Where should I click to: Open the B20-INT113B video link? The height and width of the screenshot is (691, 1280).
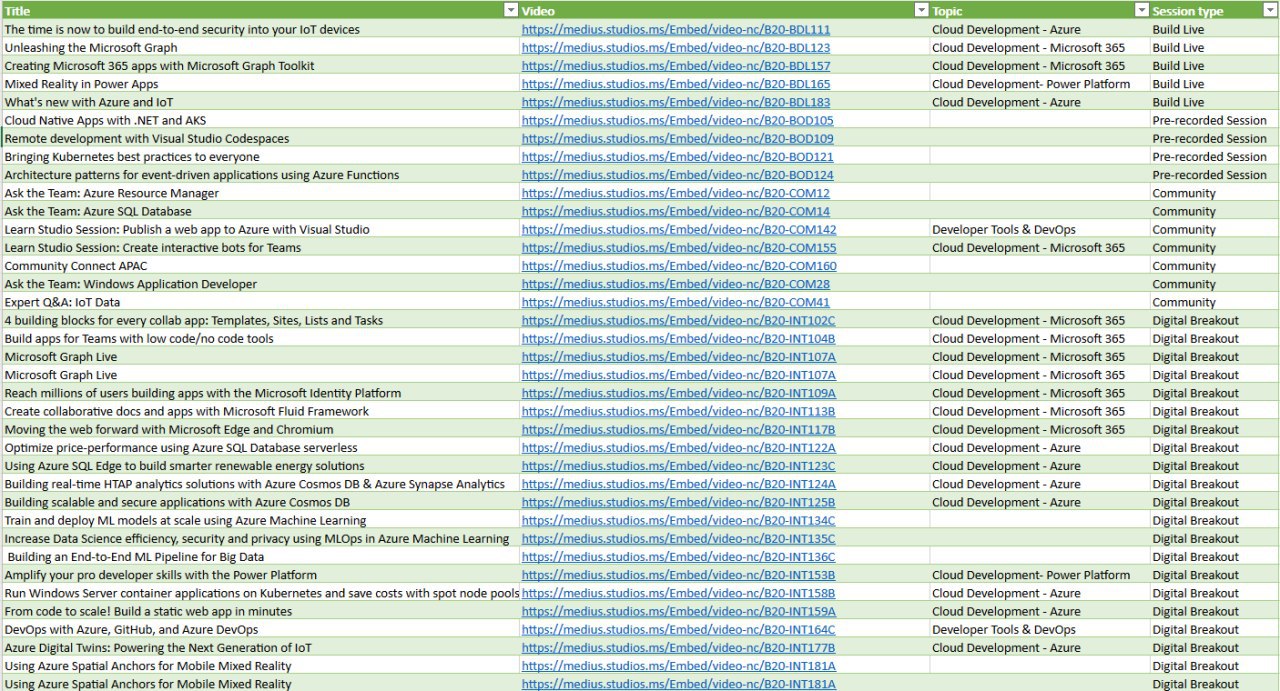678,411
